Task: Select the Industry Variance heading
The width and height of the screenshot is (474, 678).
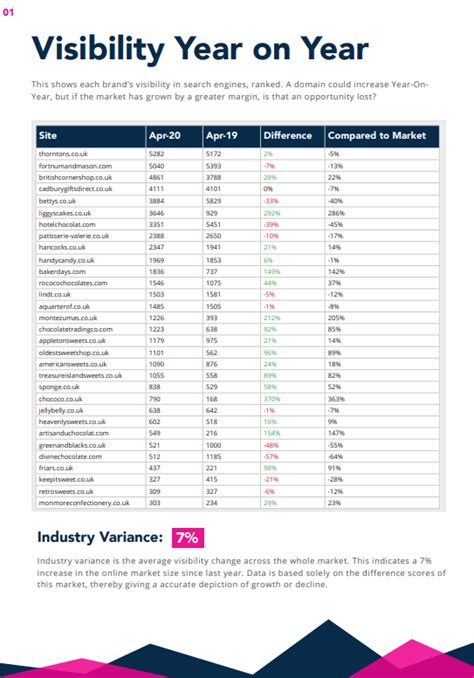Action: coord(100,537)
